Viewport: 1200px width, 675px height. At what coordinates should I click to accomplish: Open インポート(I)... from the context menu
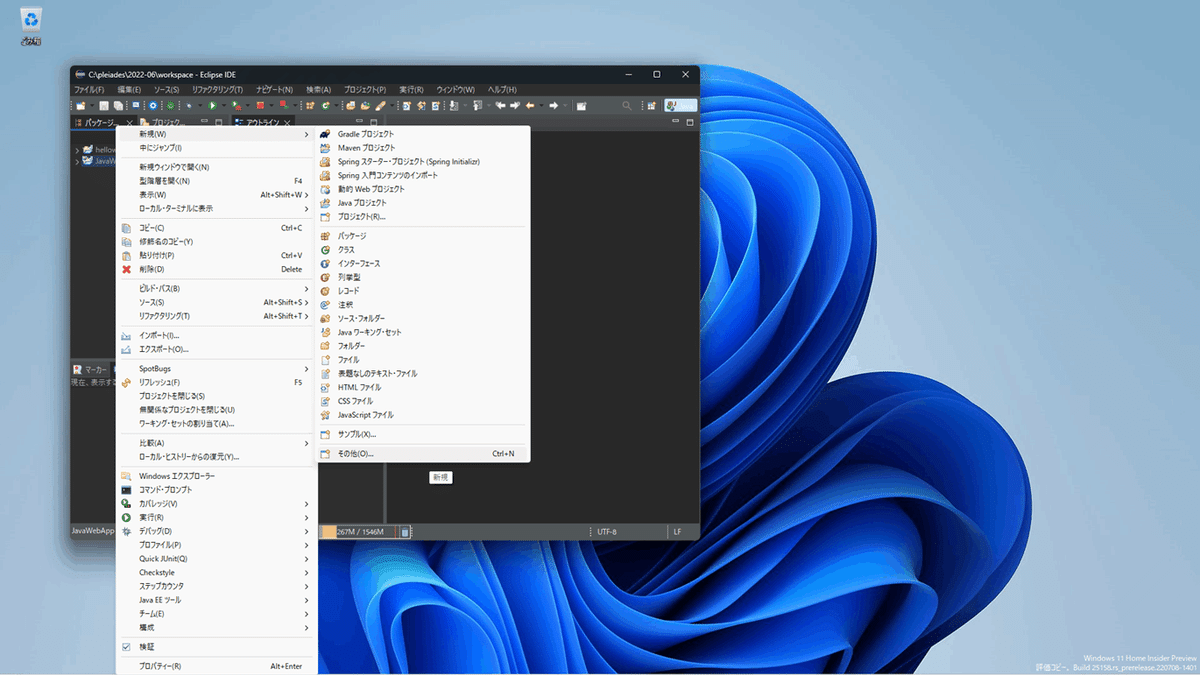215,336
